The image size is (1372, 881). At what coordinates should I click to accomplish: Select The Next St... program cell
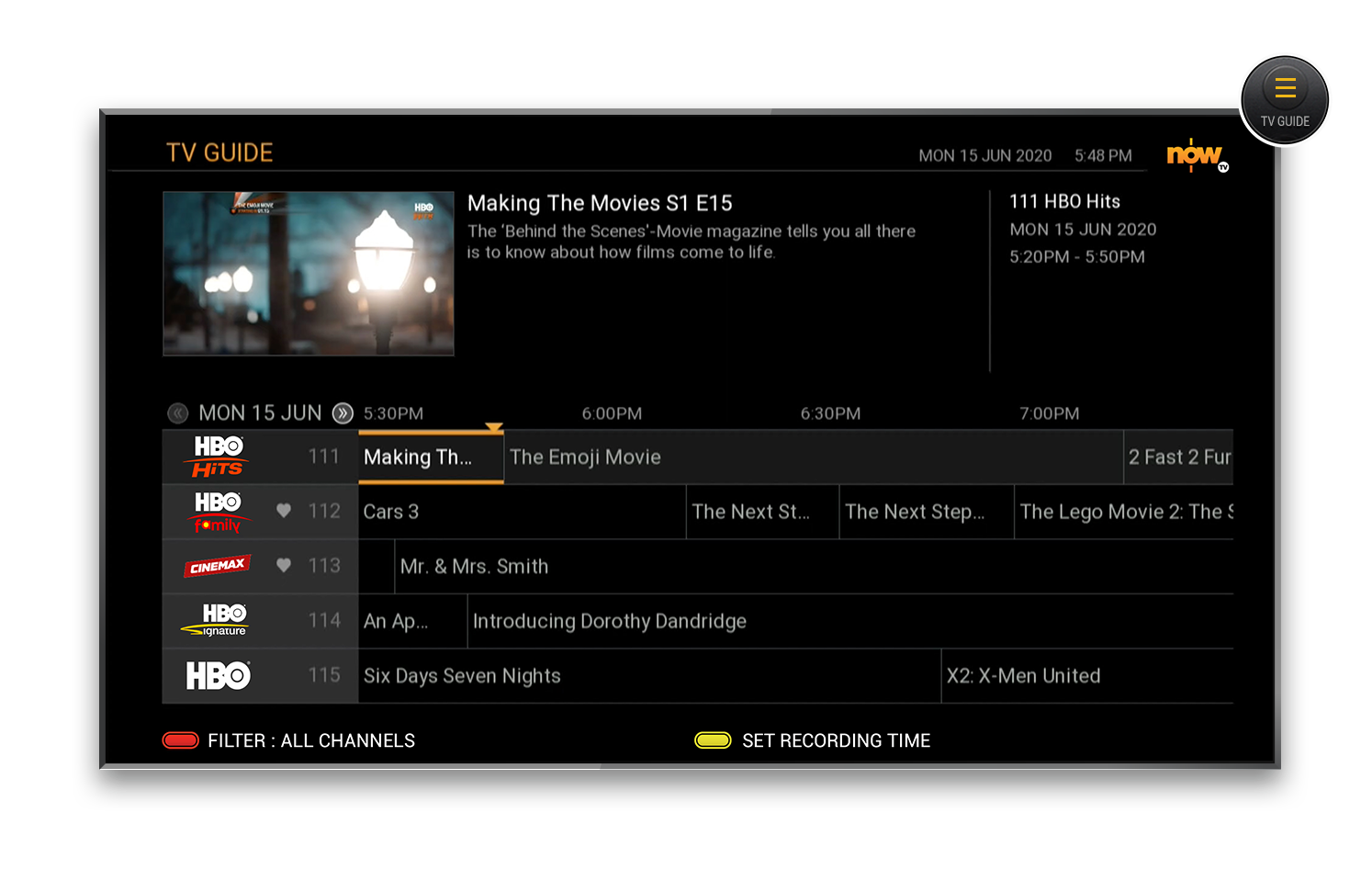(x=762, y=512)
